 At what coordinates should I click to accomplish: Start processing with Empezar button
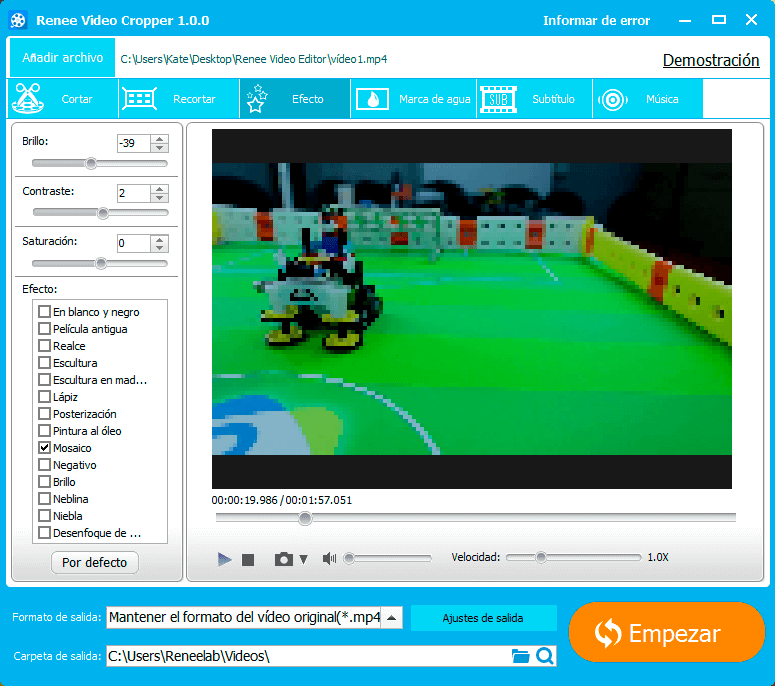(x=667, y=632)
